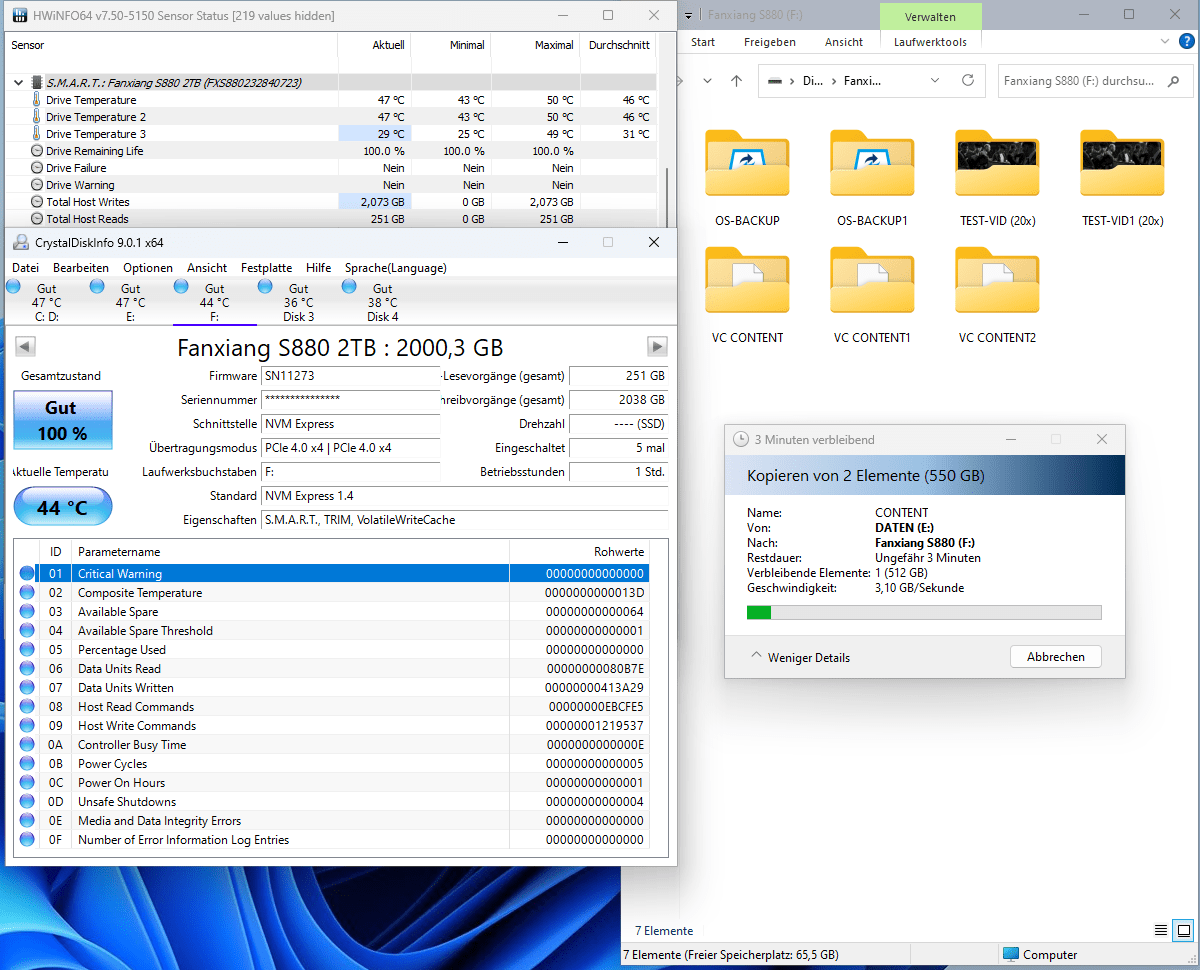This screenshot has height=970, width=1200.
Task: Open the Sprache(Language) menu
Action: coord(396,268)
